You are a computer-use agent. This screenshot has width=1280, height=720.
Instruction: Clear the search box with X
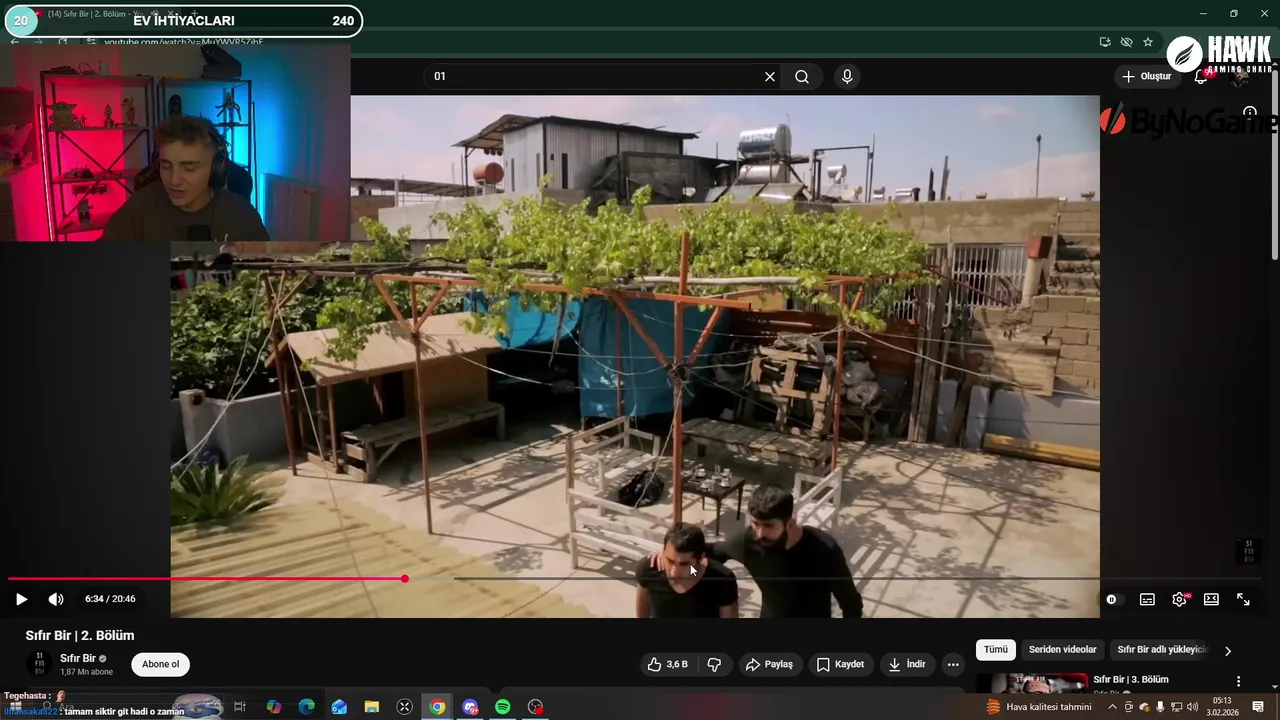coord(770,77)
